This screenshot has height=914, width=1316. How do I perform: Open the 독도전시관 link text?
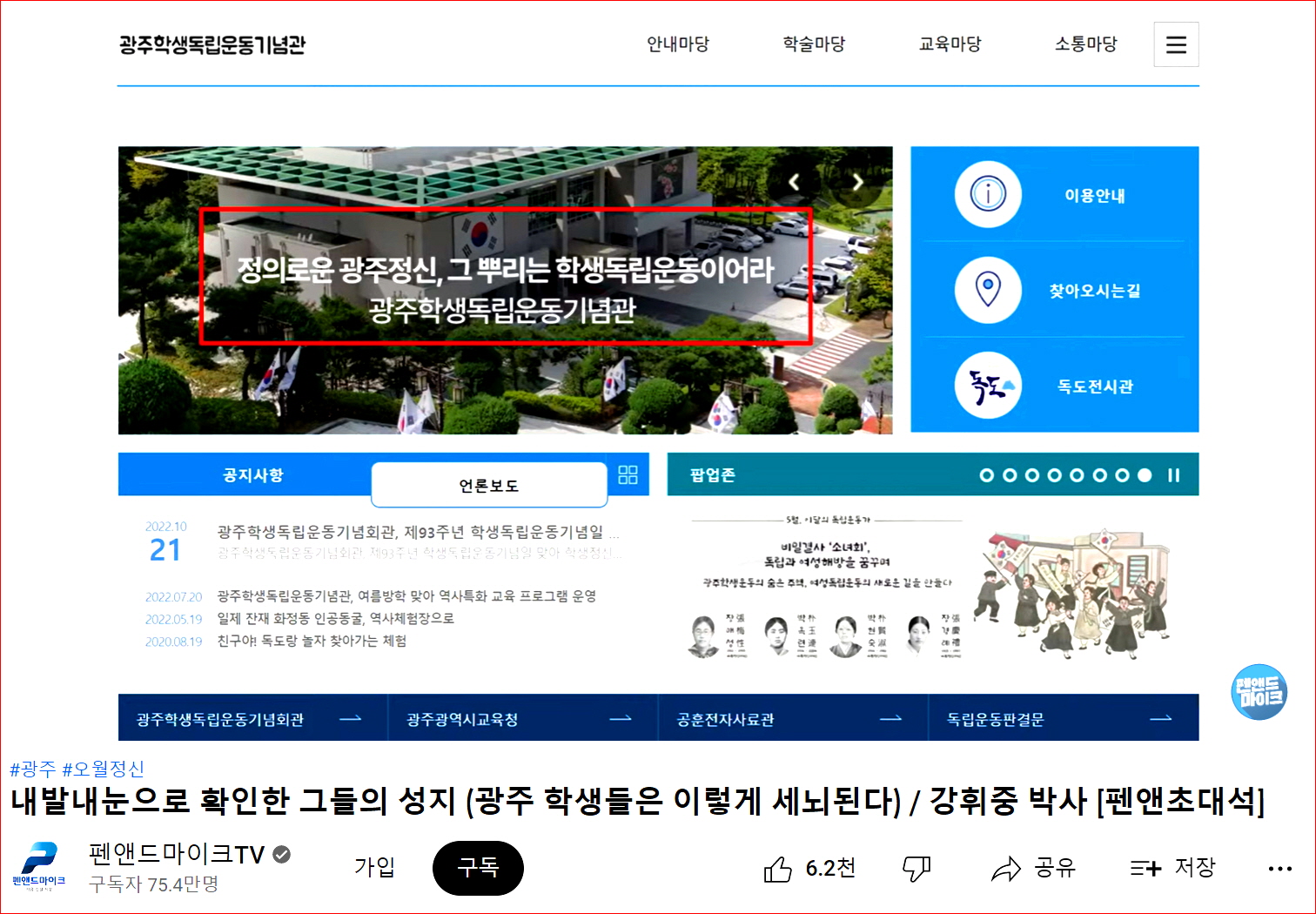coord(1095,386)
